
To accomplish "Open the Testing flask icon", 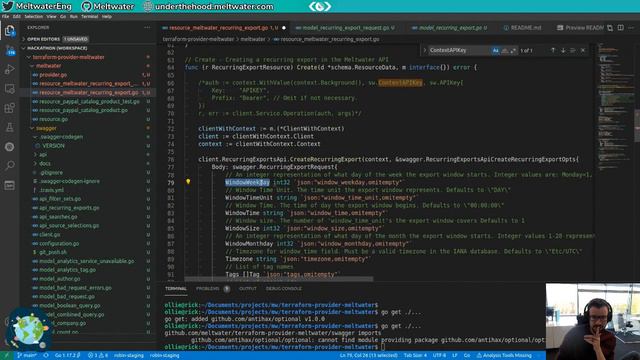I will click(9, 127).
